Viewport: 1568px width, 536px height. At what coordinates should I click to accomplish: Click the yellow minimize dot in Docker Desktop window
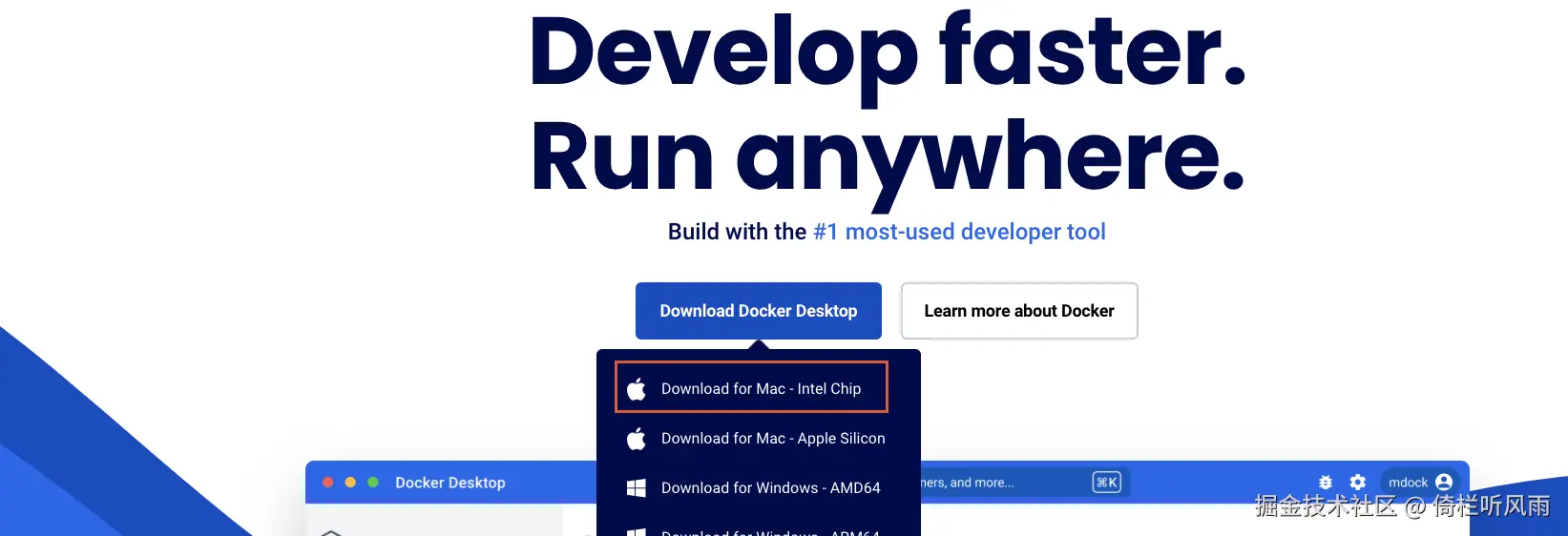pos(350,483)
